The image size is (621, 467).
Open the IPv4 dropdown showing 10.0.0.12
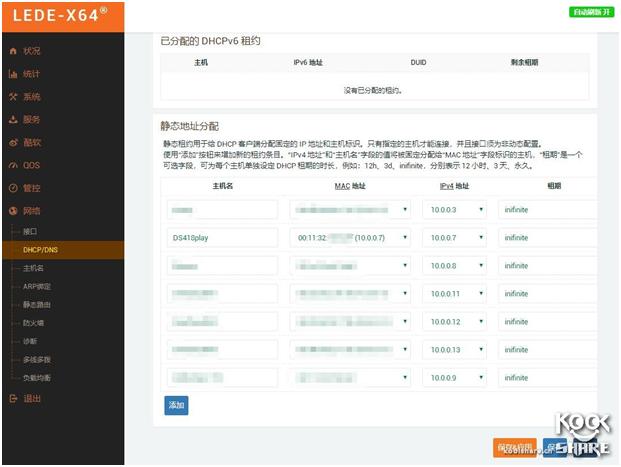point(454,322)
